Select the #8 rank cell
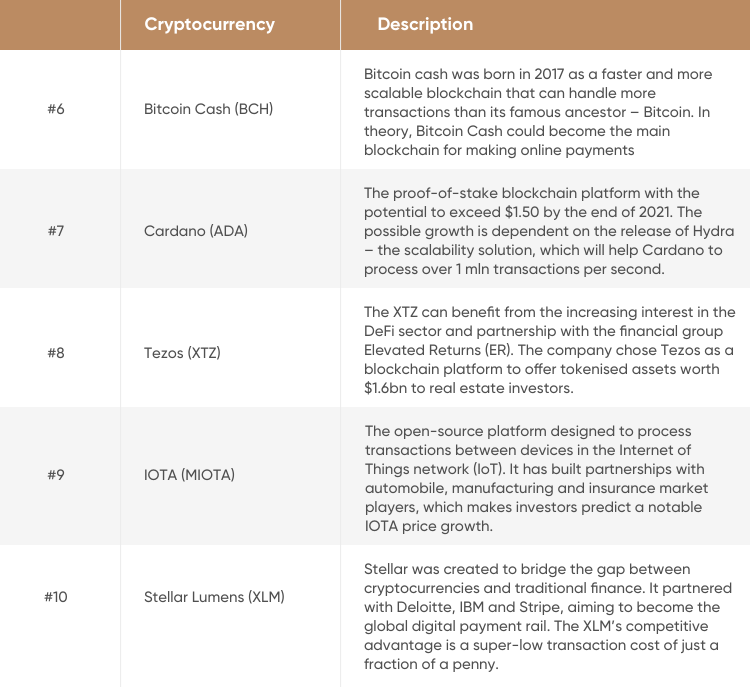This screenshot has width=750, height=687. point(56,353)
